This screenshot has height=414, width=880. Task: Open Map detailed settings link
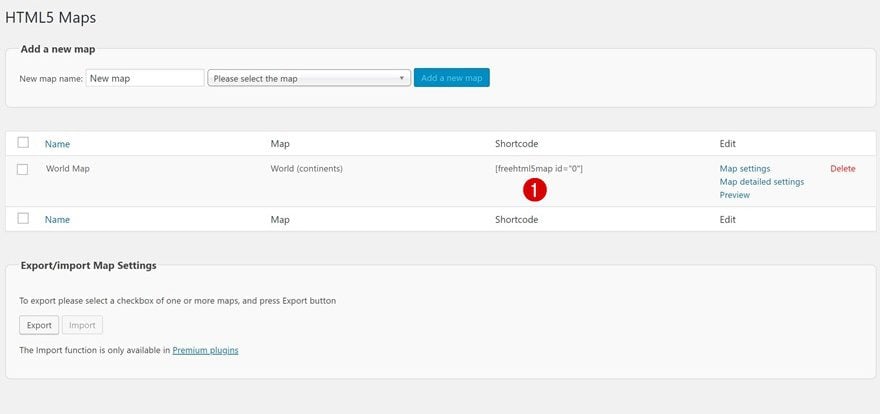coord(761,182)
